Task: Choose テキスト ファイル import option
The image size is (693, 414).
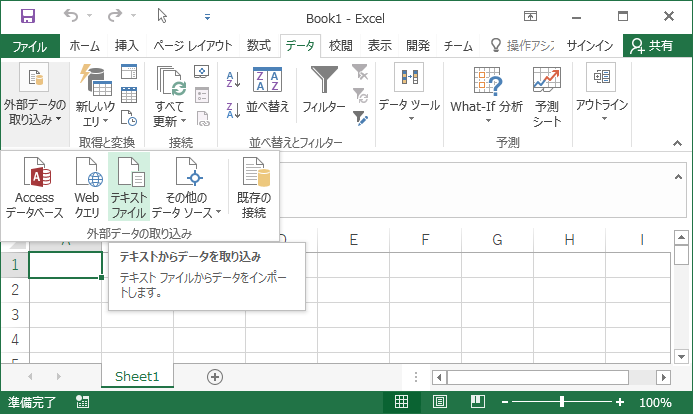Action: (129, 187)
